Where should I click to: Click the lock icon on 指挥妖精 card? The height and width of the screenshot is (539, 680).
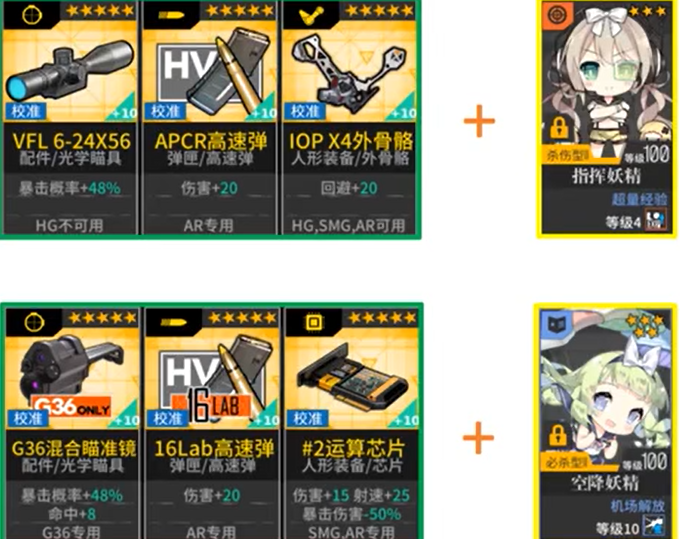point(559,127)
